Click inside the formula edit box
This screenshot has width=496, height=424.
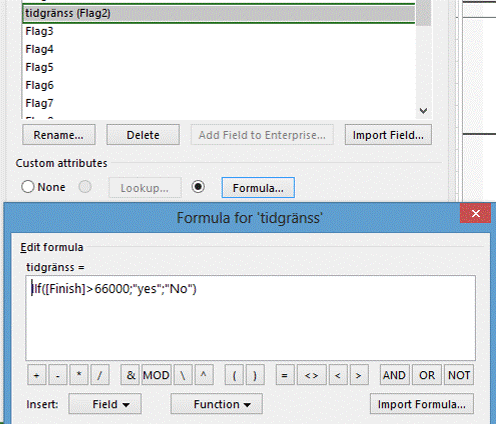tap(250, 318)
